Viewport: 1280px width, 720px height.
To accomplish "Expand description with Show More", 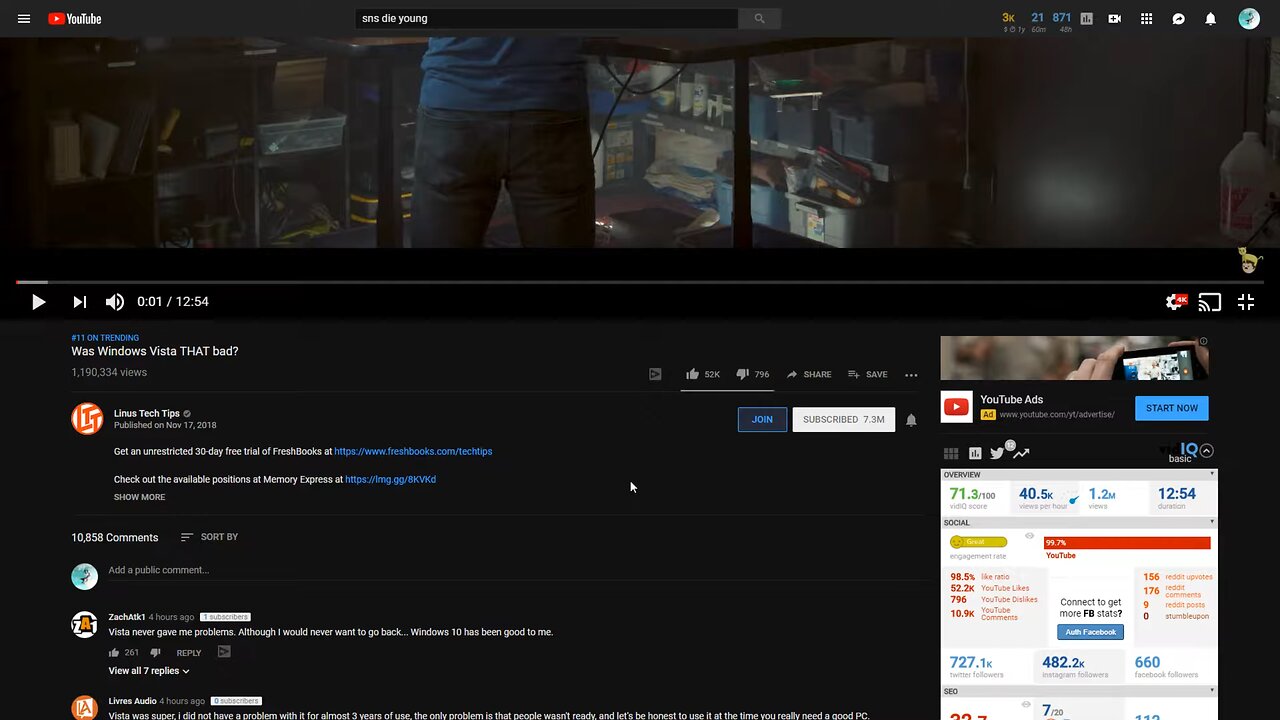I will pyautogui.click(x=140, y=497).
